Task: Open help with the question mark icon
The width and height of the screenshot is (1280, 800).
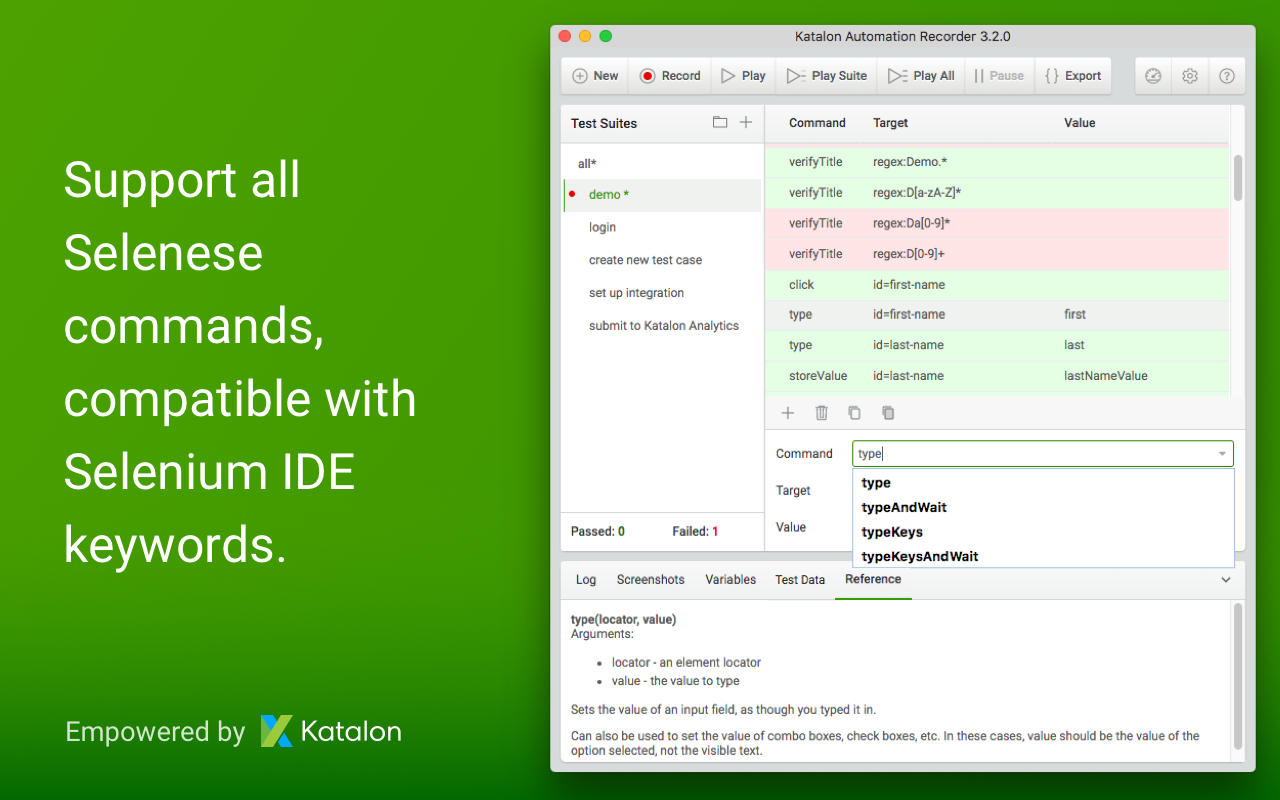Action: click(1227, 76)
